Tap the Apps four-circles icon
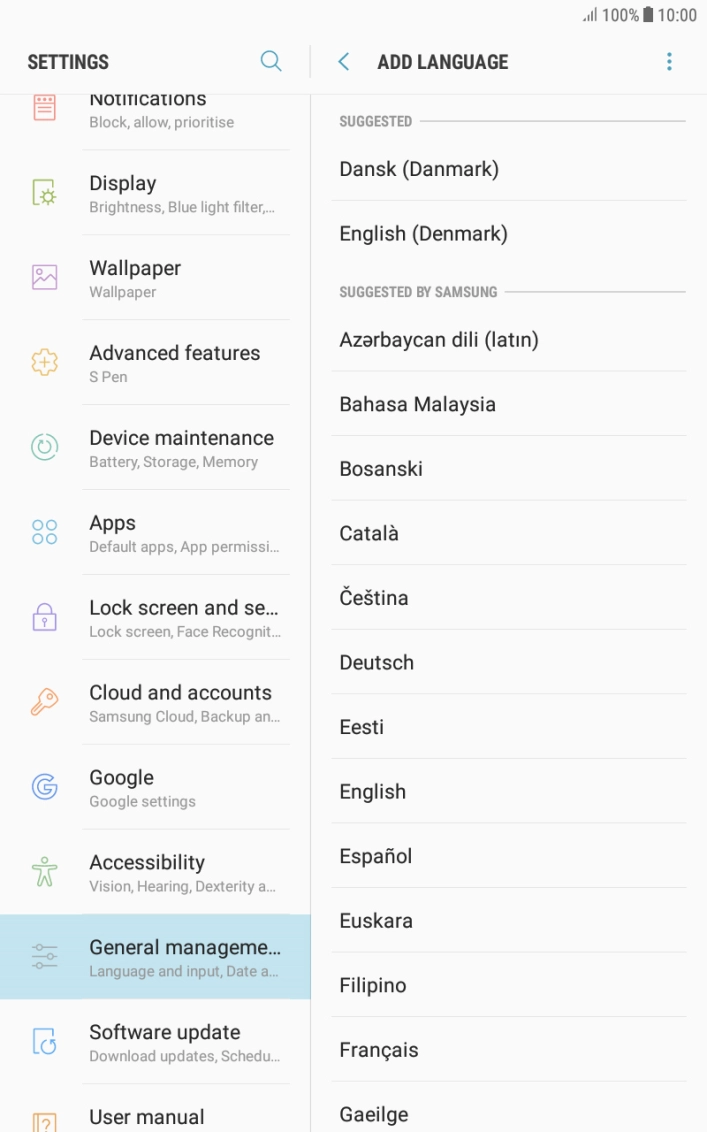 (45, 533)
